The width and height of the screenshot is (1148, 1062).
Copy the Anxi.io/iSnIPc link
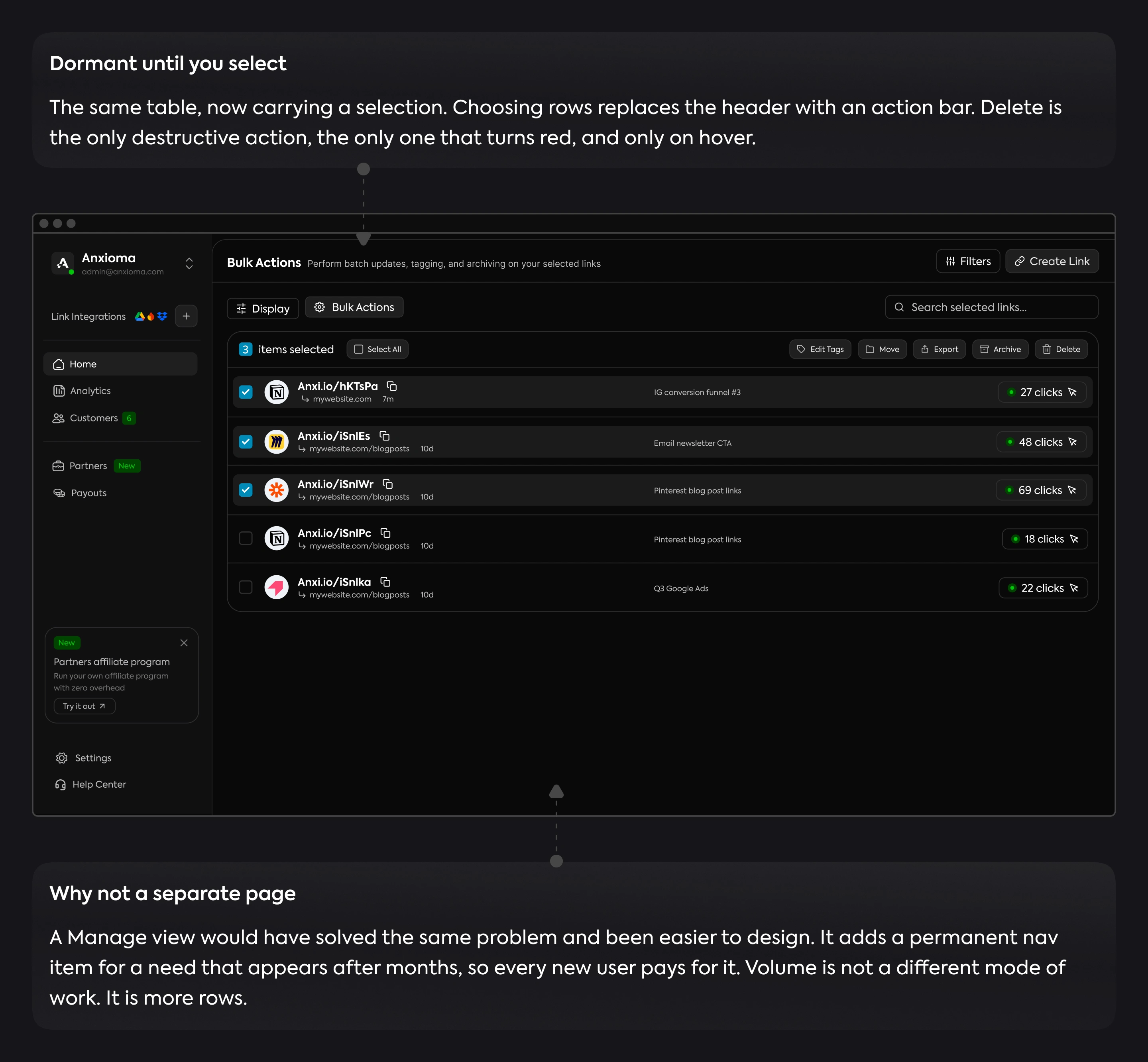[x=385, y=533]
